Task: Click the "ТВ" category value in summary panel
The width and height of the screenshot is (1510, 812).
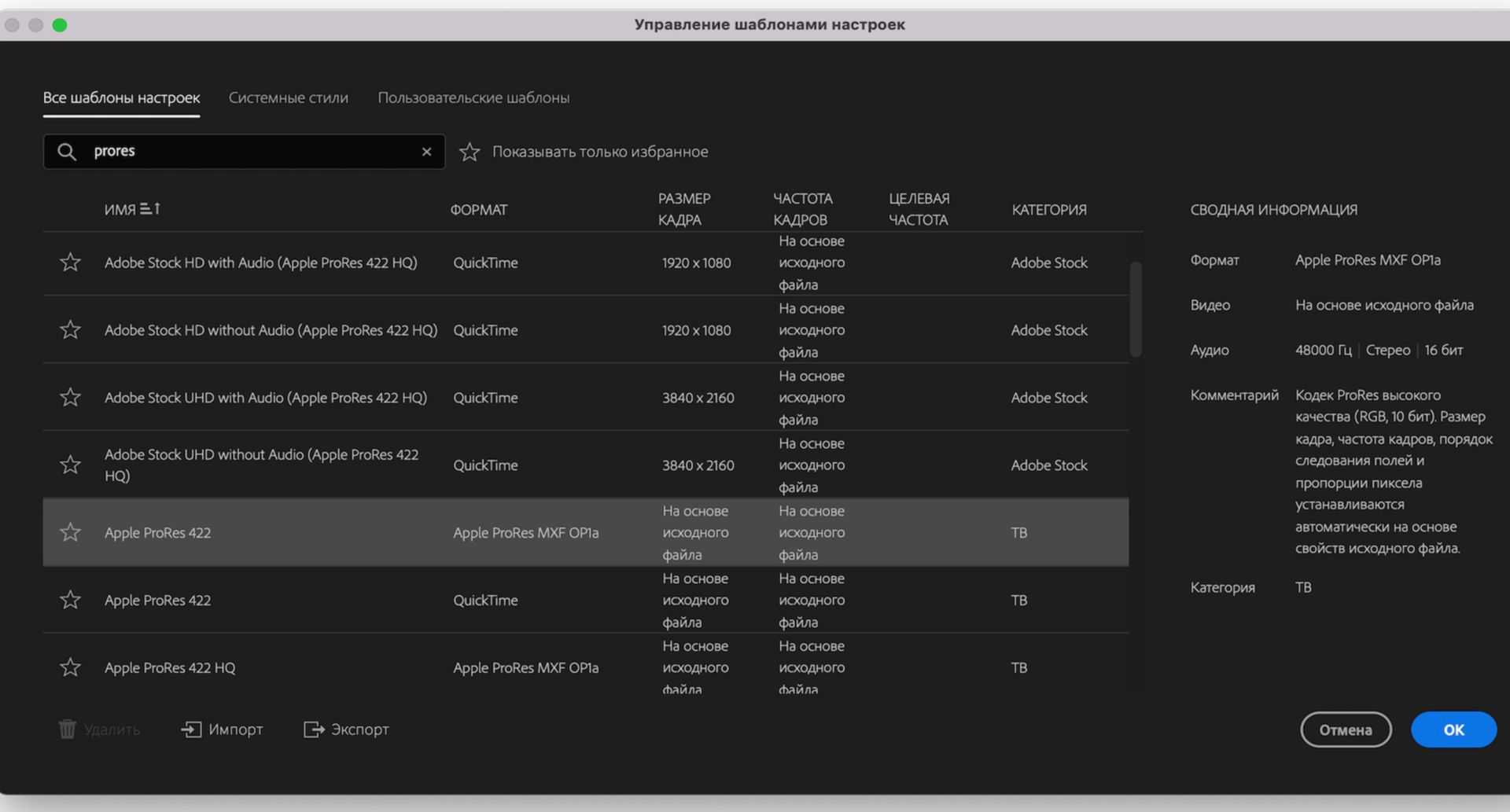Action: 1303,587
